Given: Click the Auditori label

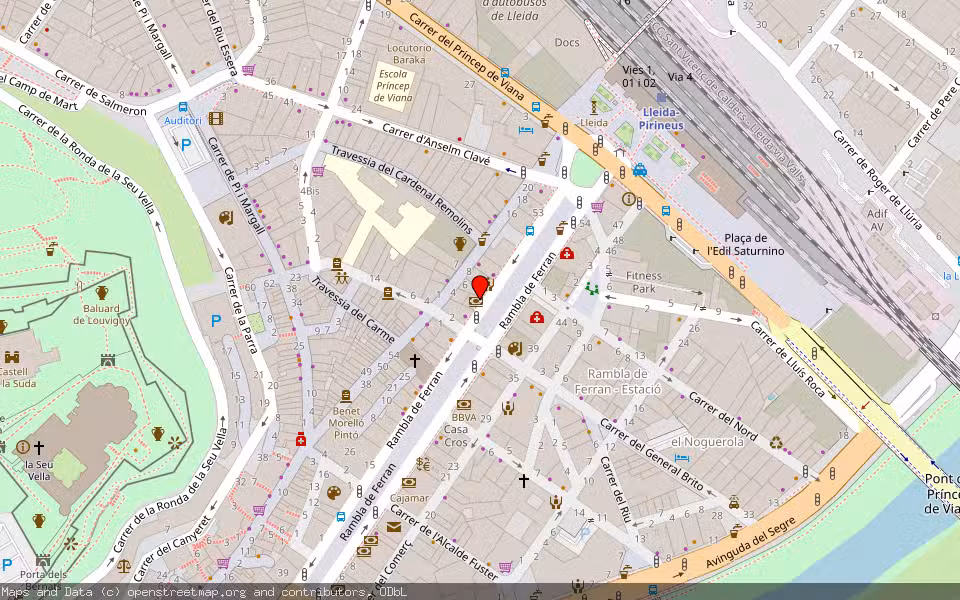Looking at the screenshot, I should click(x=182, y=119).
